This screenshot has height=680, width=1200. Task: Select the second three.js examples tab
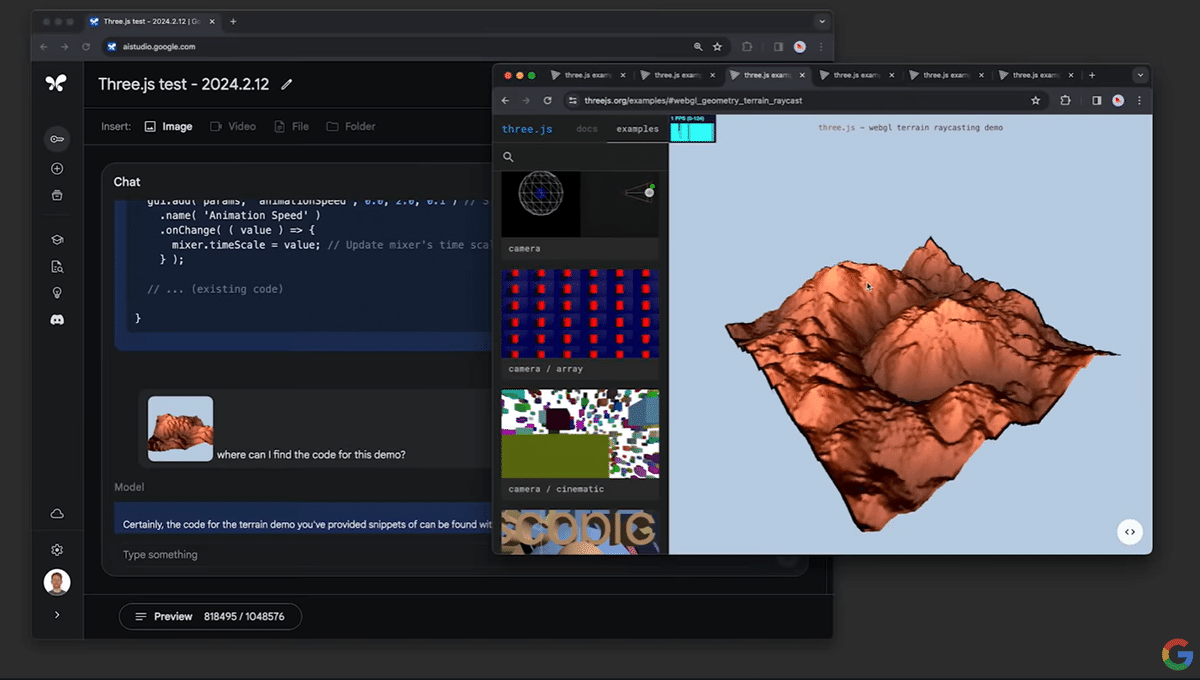tap(677, 75)
